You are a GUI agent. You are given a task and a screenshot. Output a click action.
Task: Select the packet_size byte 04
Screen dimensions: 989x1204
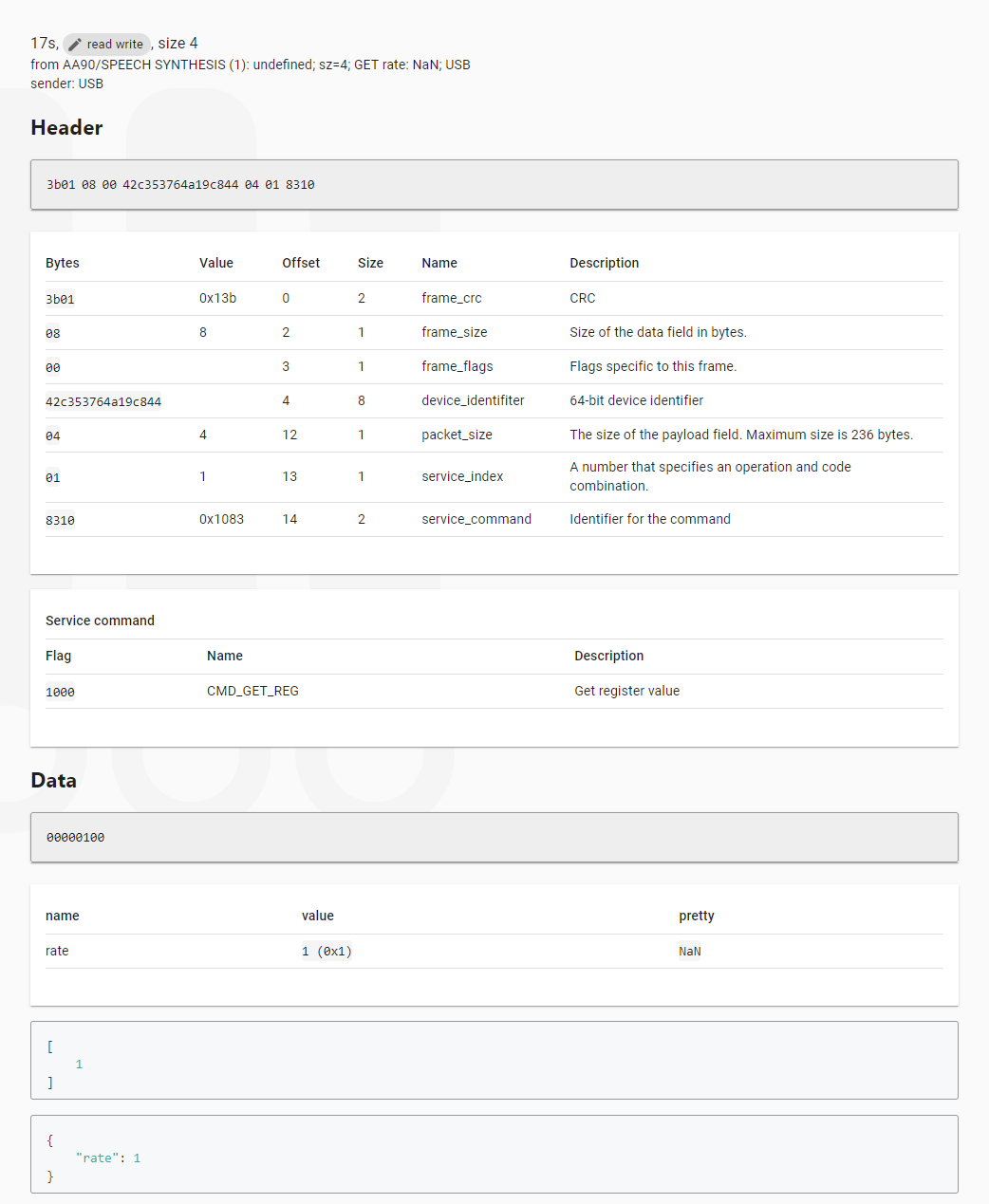pos(53,435)
